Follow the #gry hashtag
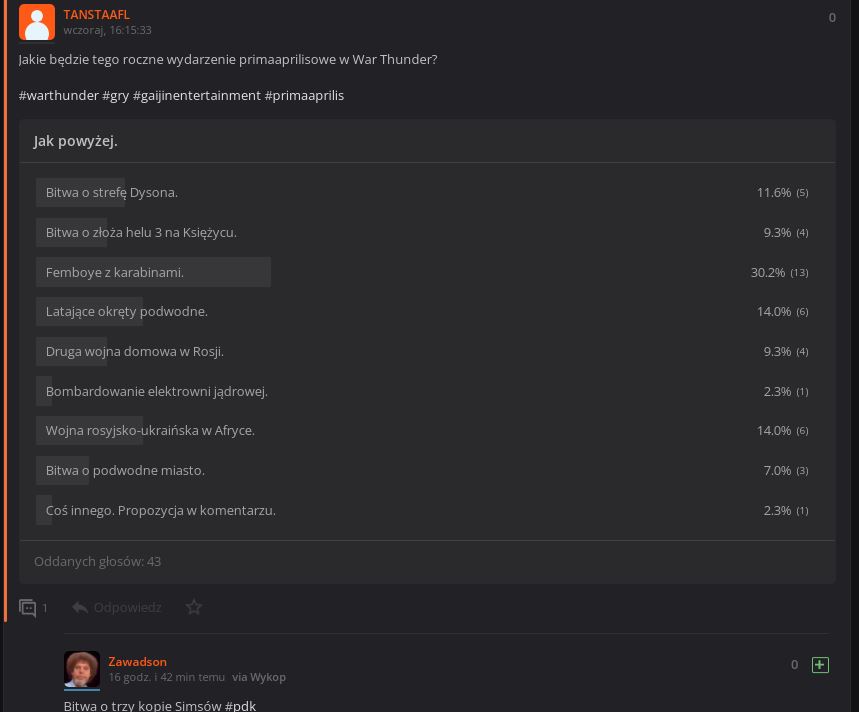 pyautogui.click(x=116, y=95)
